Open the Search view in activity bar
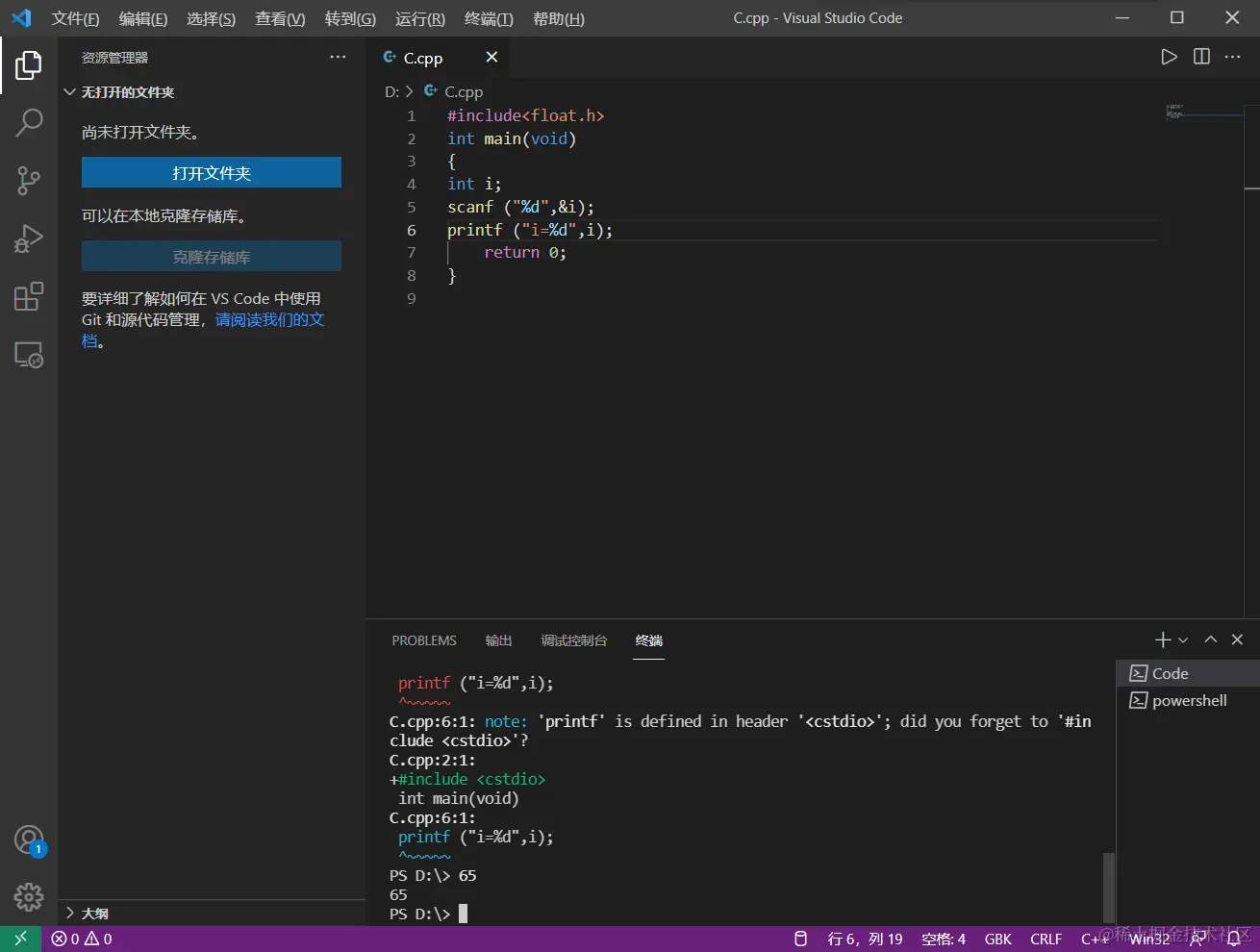This screenshot has height=952, width=1260. [x=29, y=122]
